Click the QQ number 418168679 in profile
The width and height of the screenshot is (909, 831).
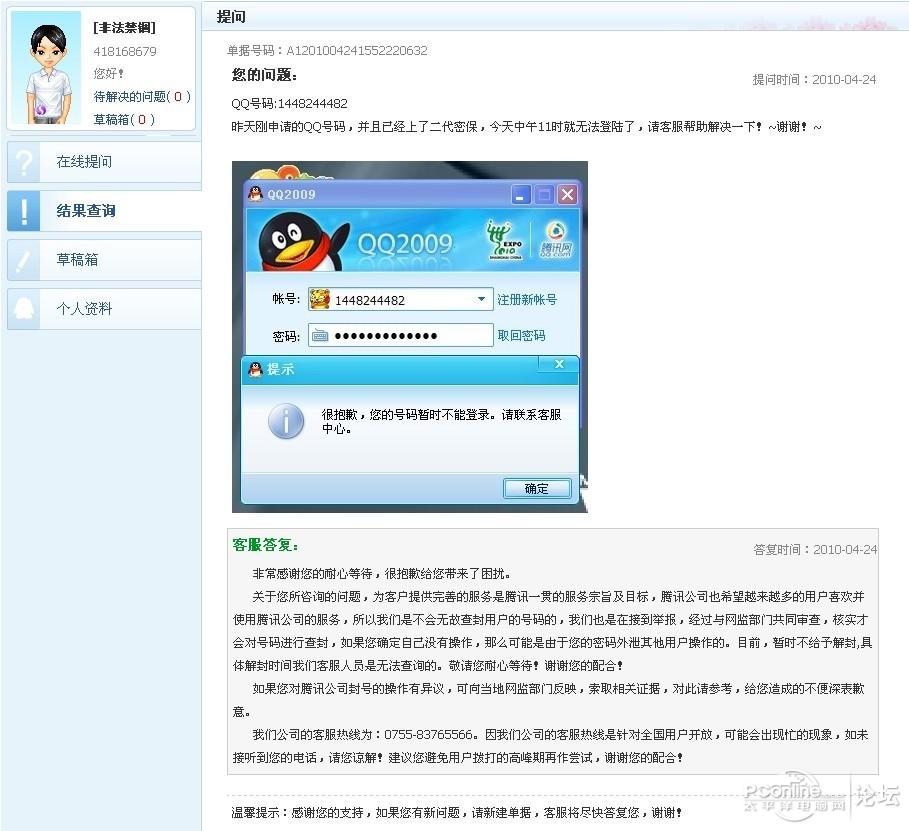click(x=125, y=52)
